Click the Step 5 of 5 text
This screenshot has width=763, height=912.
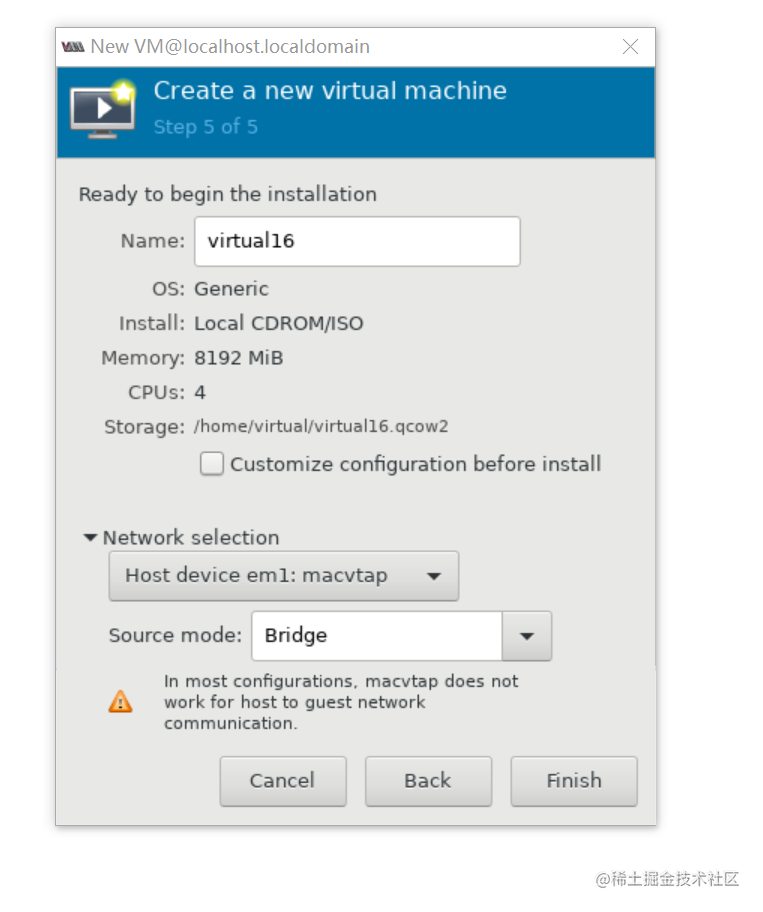coord(205,127)
